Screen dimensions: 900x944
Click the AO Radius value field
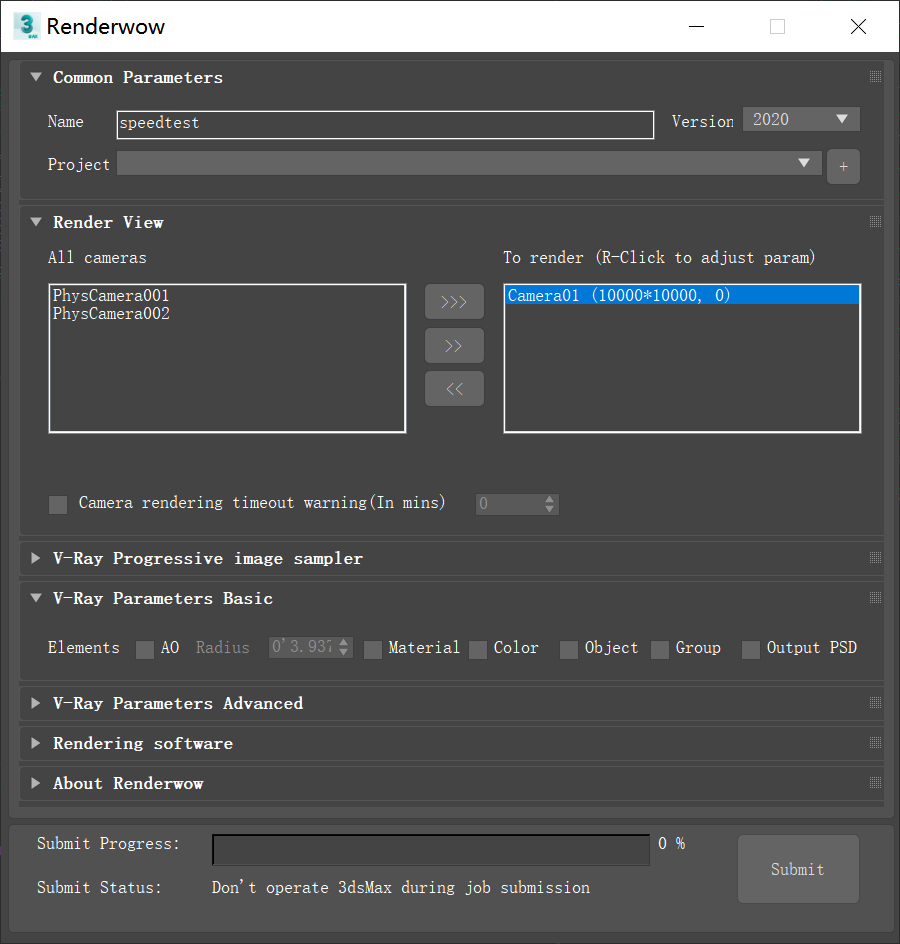pyautogui.click(x=303, y=647)
